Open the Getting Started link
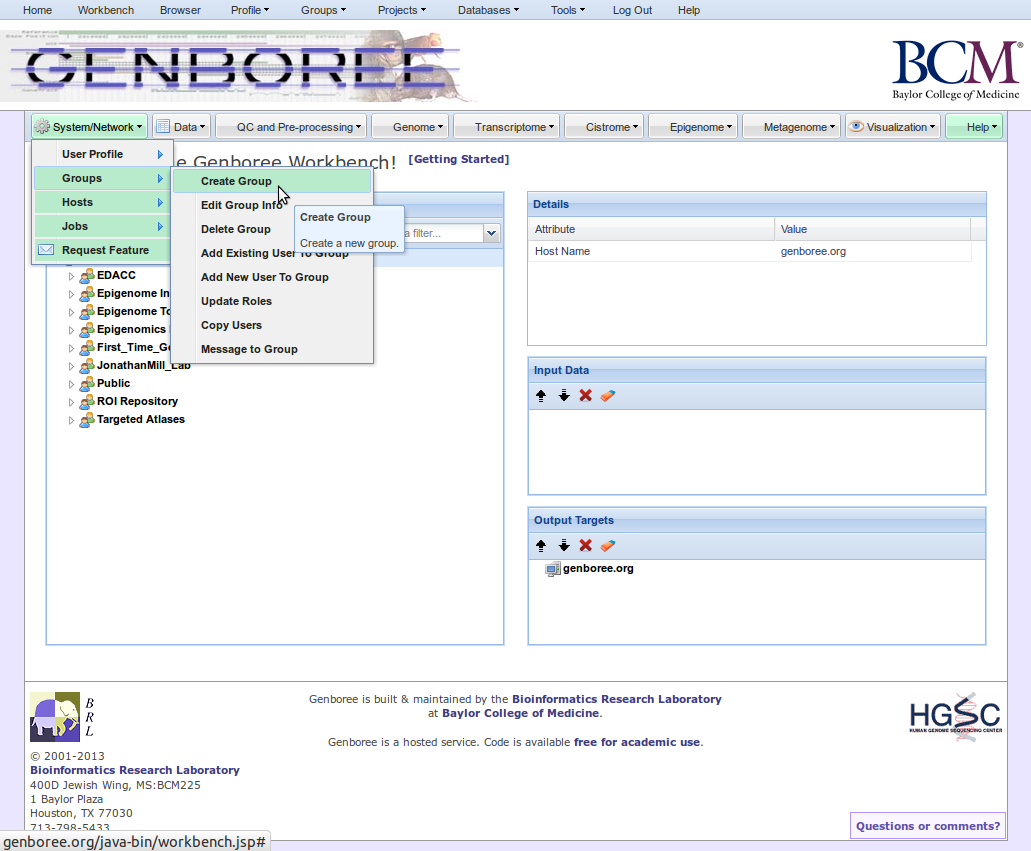This screenshot has height=851, width=1031. pyautogui.click(x=459, y=160)
